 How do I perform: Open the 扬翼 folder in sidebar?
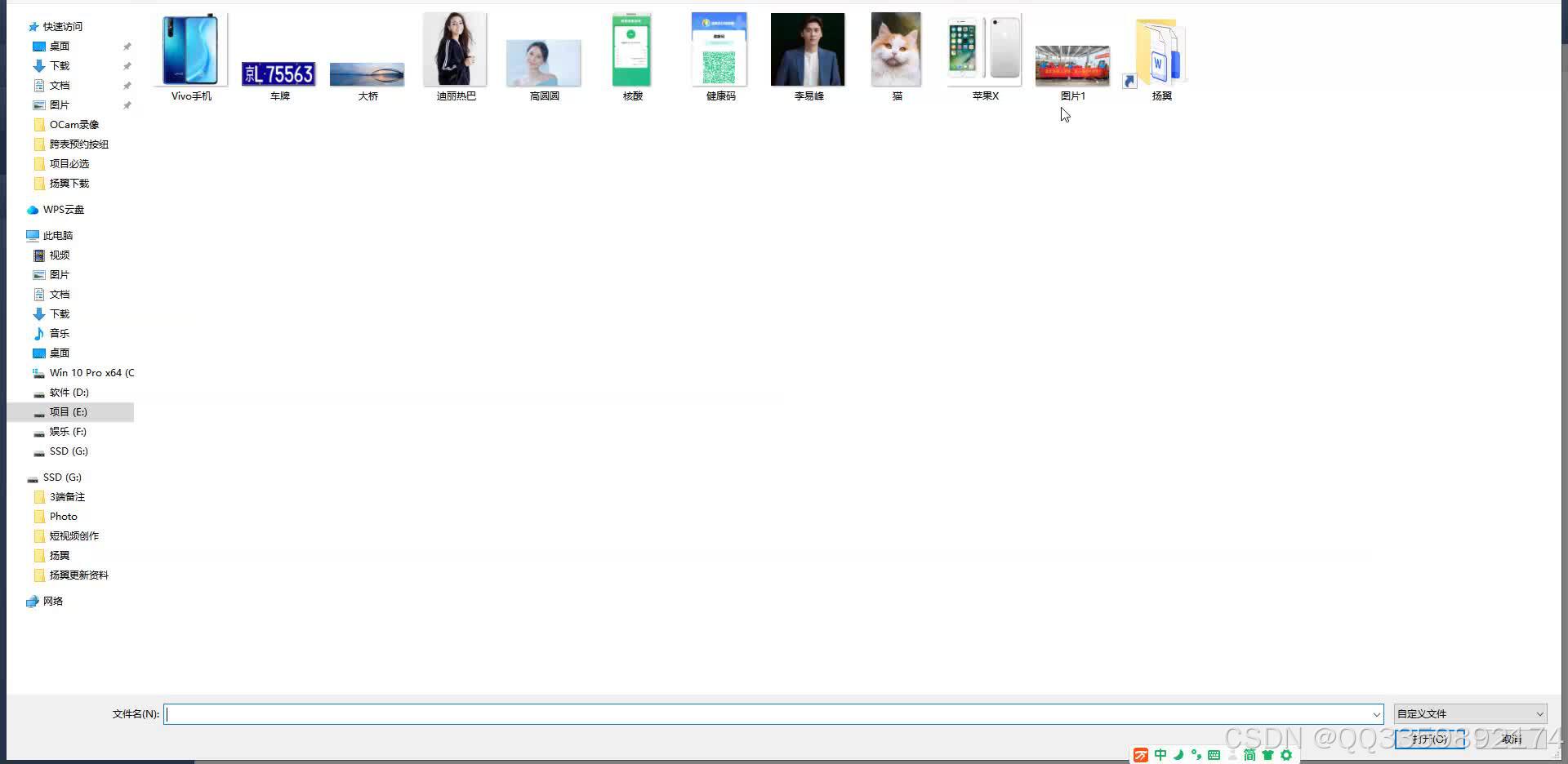(59, 555)
